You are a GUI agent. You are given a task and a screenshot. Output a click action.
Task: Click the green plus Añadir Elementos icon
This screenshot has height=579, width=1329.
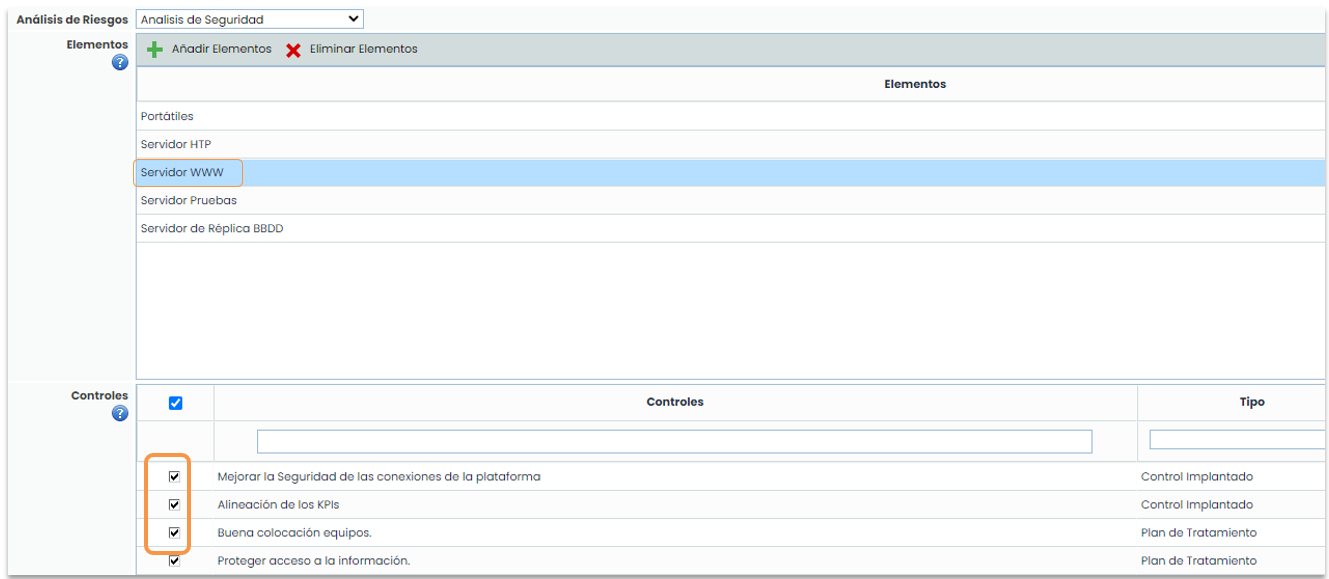pyautogui.click(x=155, y=49)
